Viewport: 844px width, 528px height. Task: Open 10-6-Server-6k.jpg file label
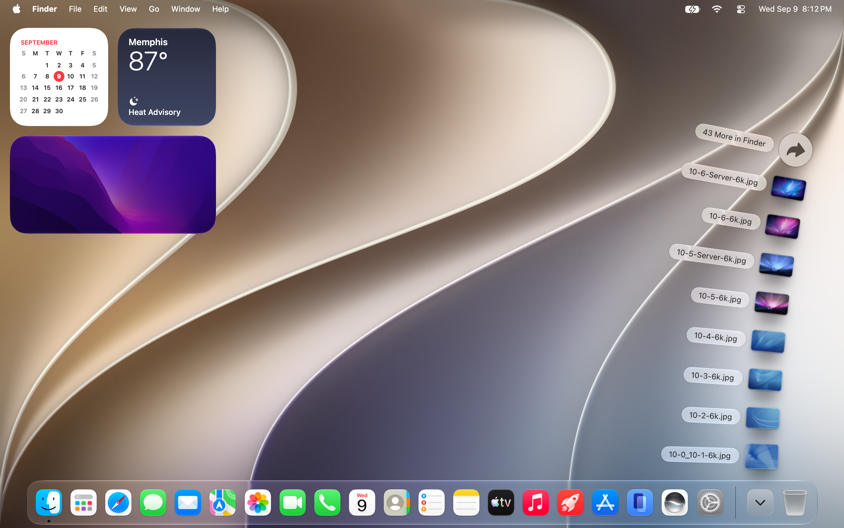tap(723, 177)
